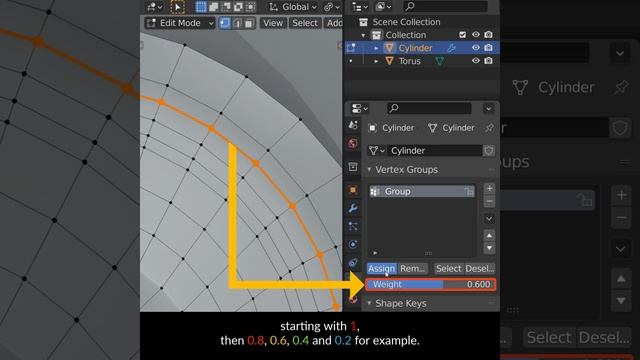Click the Cylinder modifier wrench in Outliner
Screen dimensions: 640x360
pyautogui.click(x=451, y=48)
